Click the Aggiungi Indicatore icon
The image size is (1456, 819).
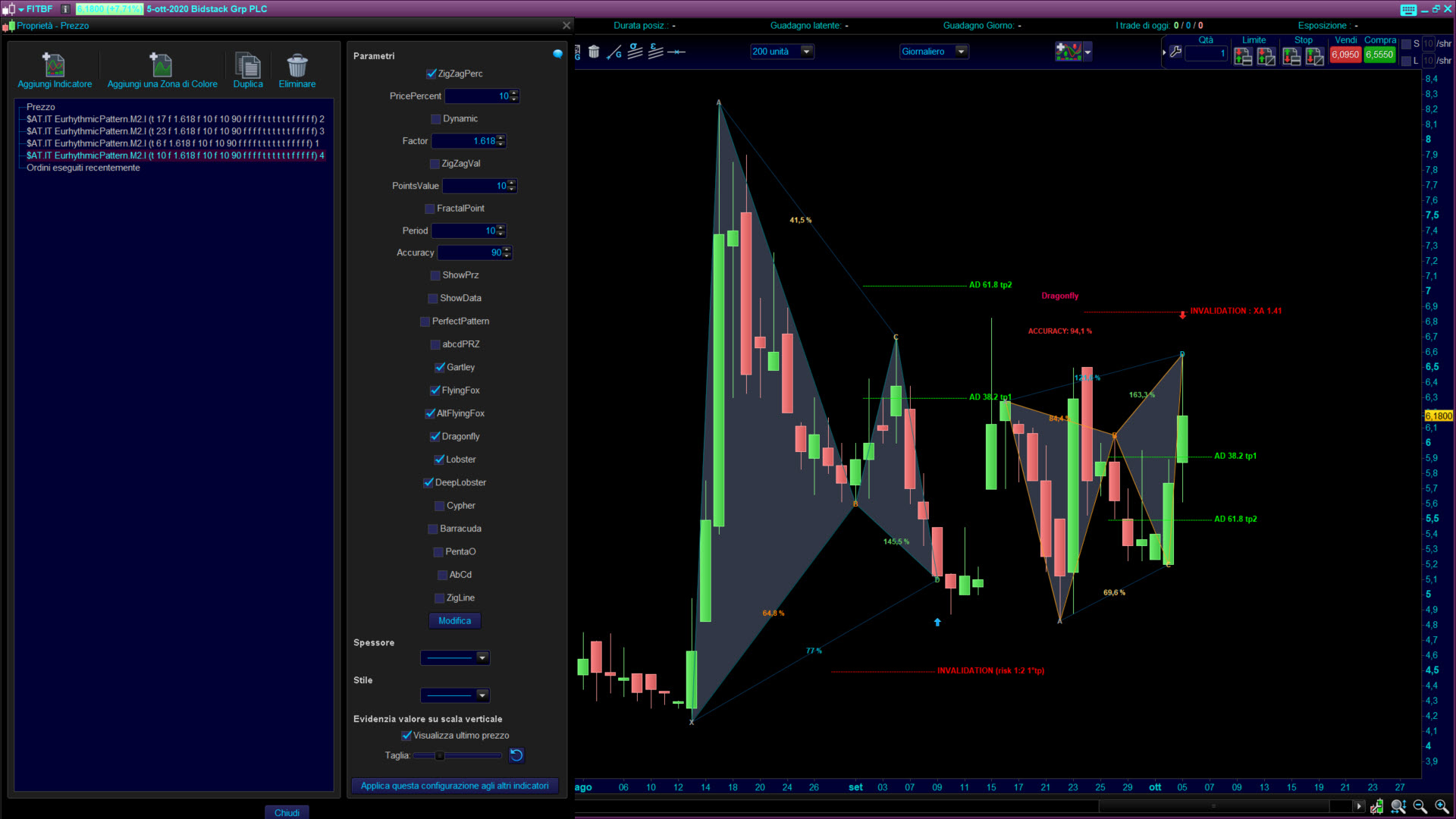[x=54, y=66]
